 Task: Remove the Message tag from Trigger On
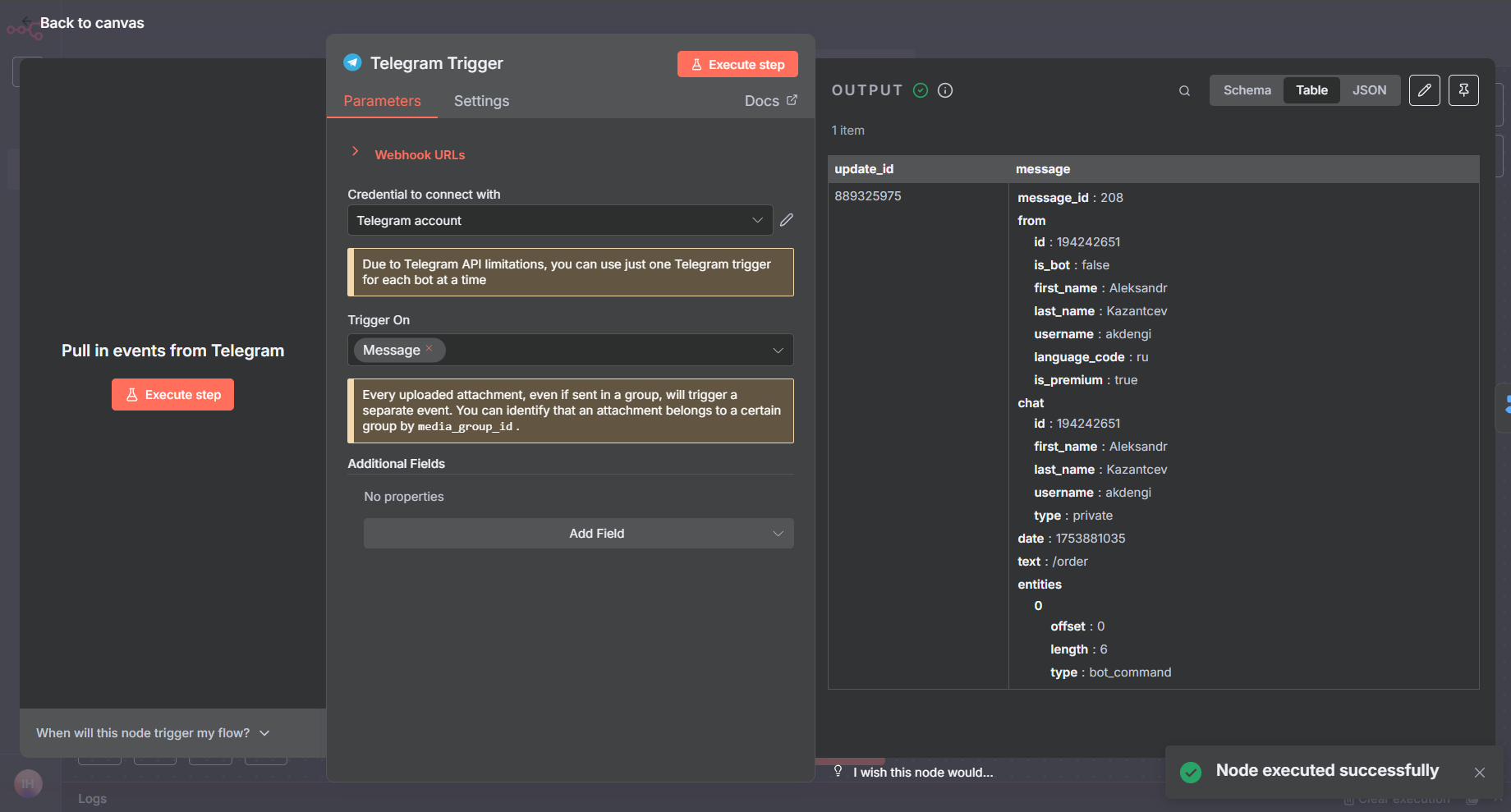point(429,348)
